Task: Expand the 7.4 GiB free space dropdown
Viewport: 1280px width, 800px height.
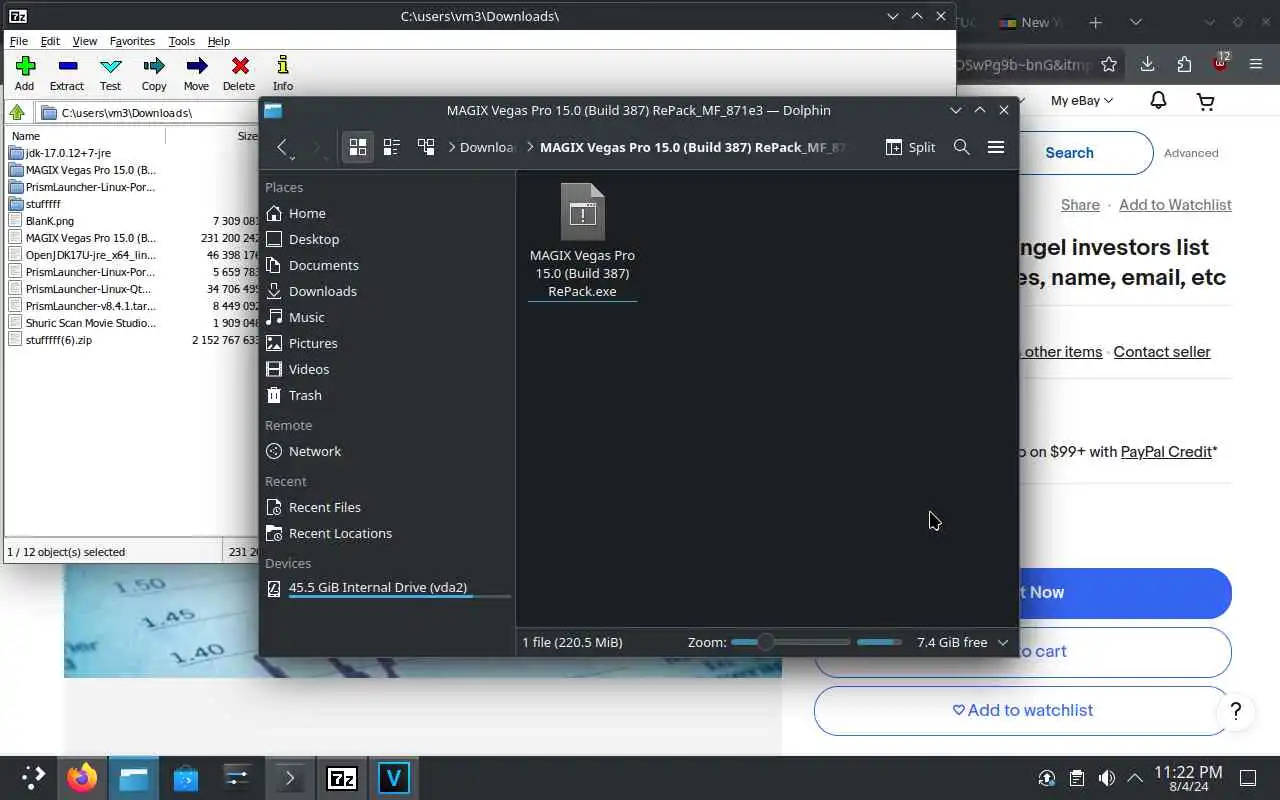Action: (1003, 642)
